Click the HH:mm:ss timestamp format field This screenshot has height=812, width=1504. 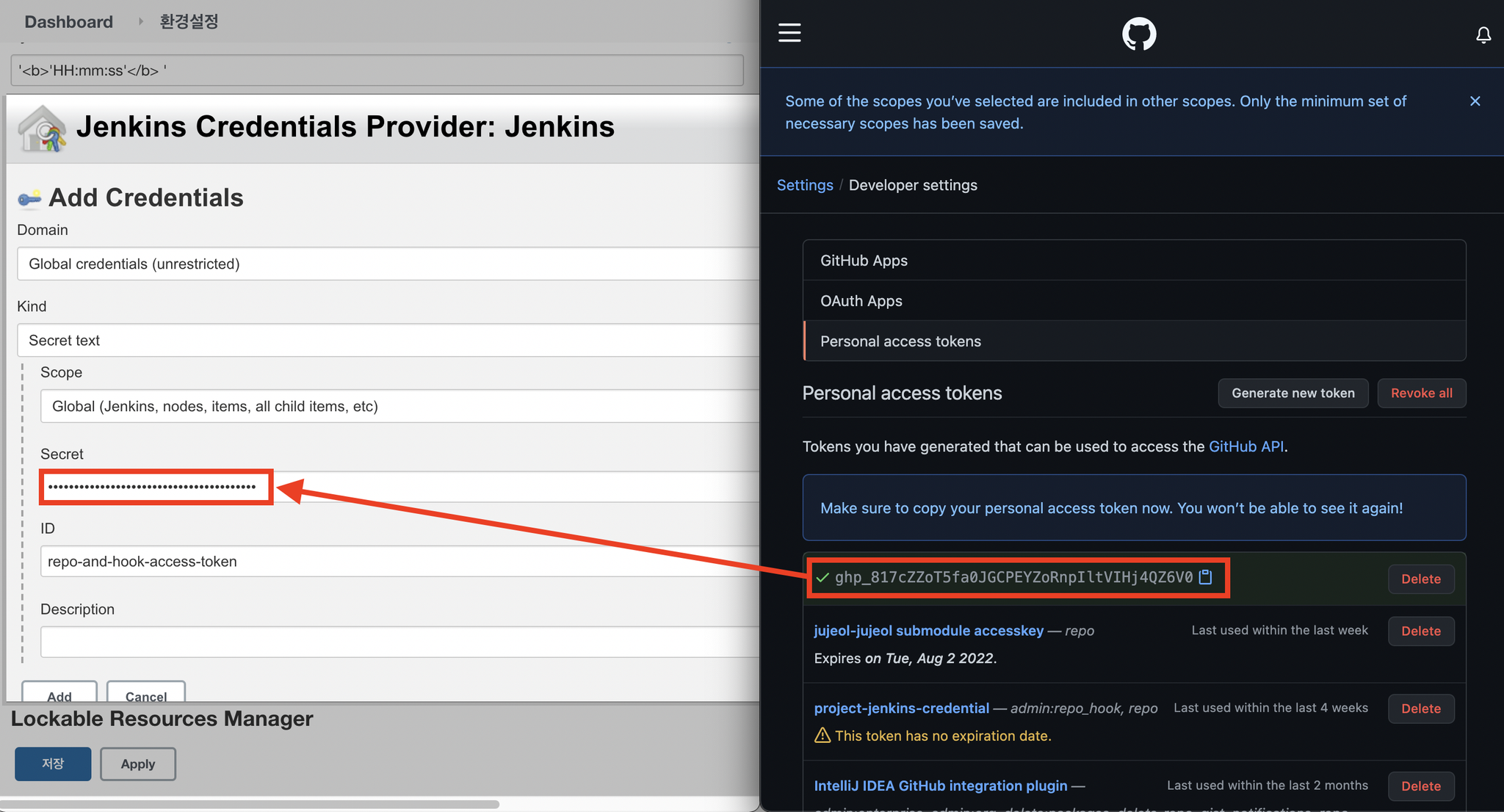pos(377,70)
